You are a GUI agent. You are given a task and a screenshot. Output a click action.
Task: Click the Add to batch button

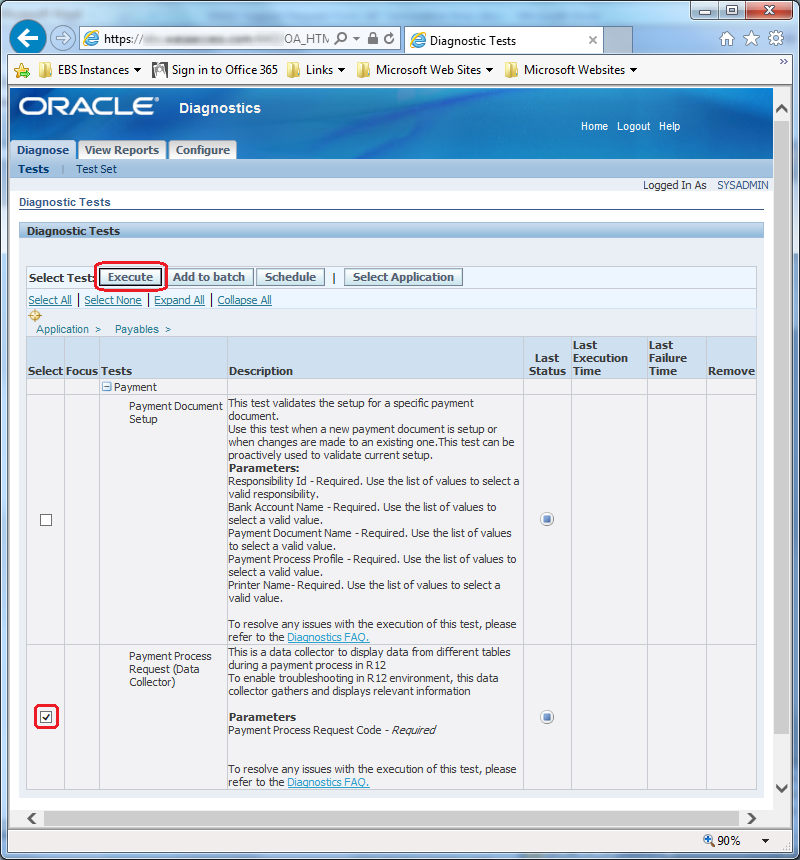pyautogui.click(x=209, y=277)
